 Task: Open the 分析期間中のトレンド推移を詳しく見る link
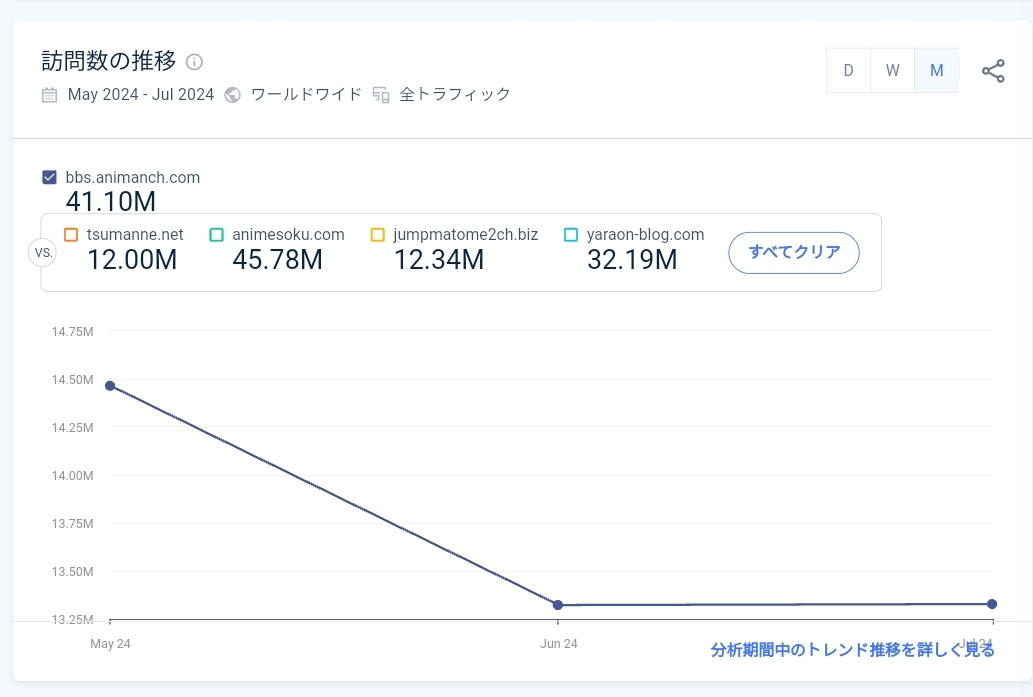click(x=852, y=650)
